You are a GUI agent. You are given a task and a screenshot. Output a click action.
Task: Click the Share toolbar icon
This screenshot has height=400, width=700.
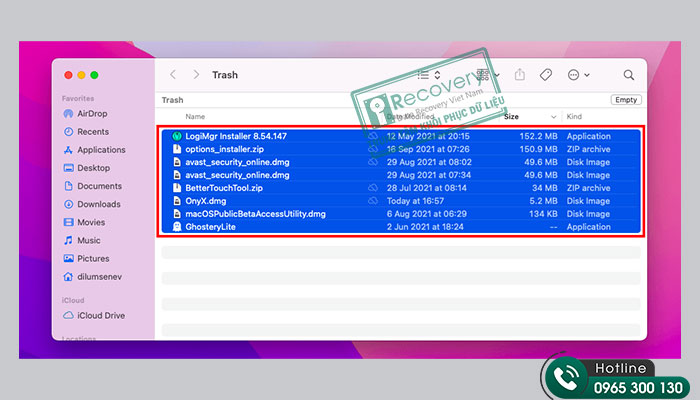click(x=520, y=75)
